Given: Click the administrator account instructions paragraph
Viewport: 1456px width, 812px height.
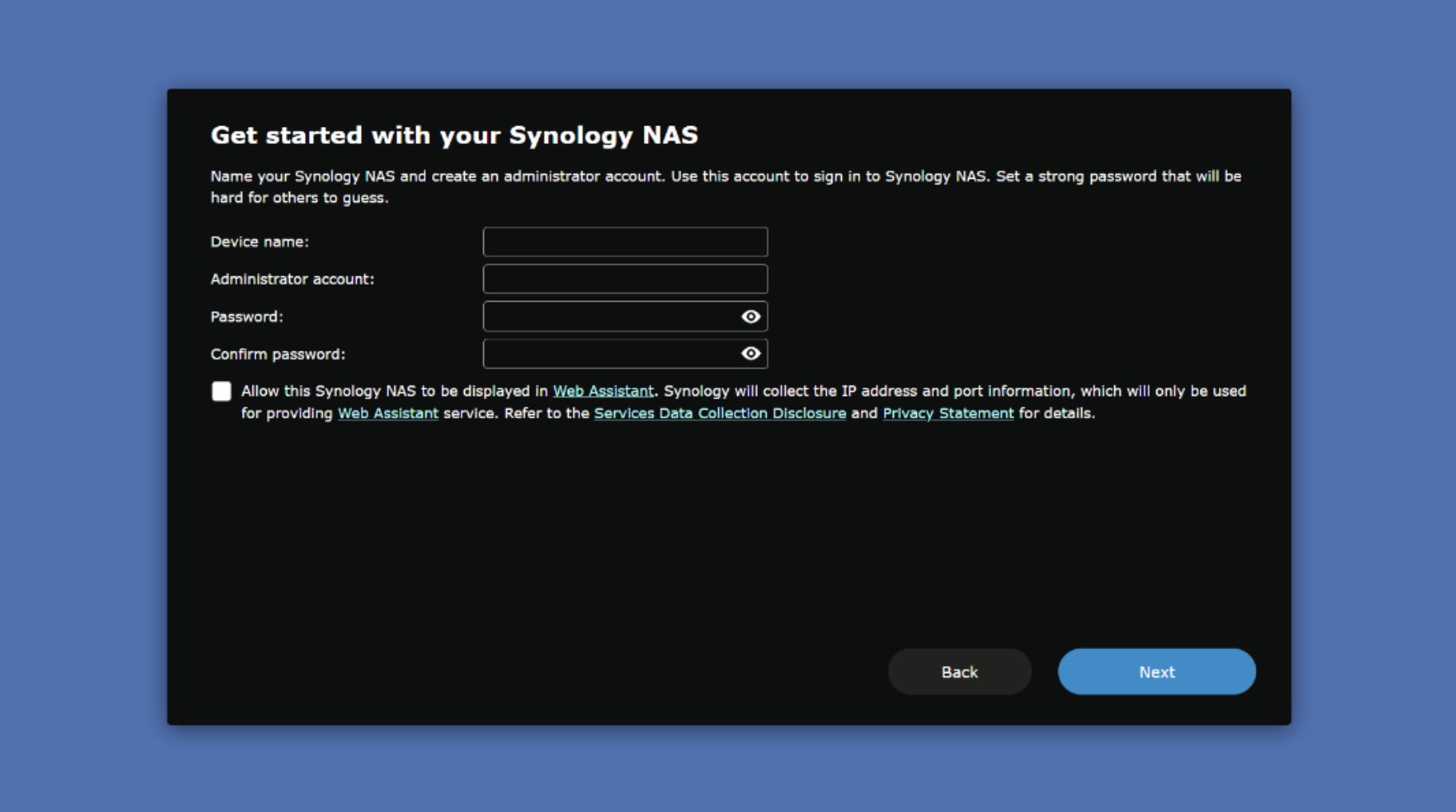Looking at the screenshot, I should (x=725, y=187).
